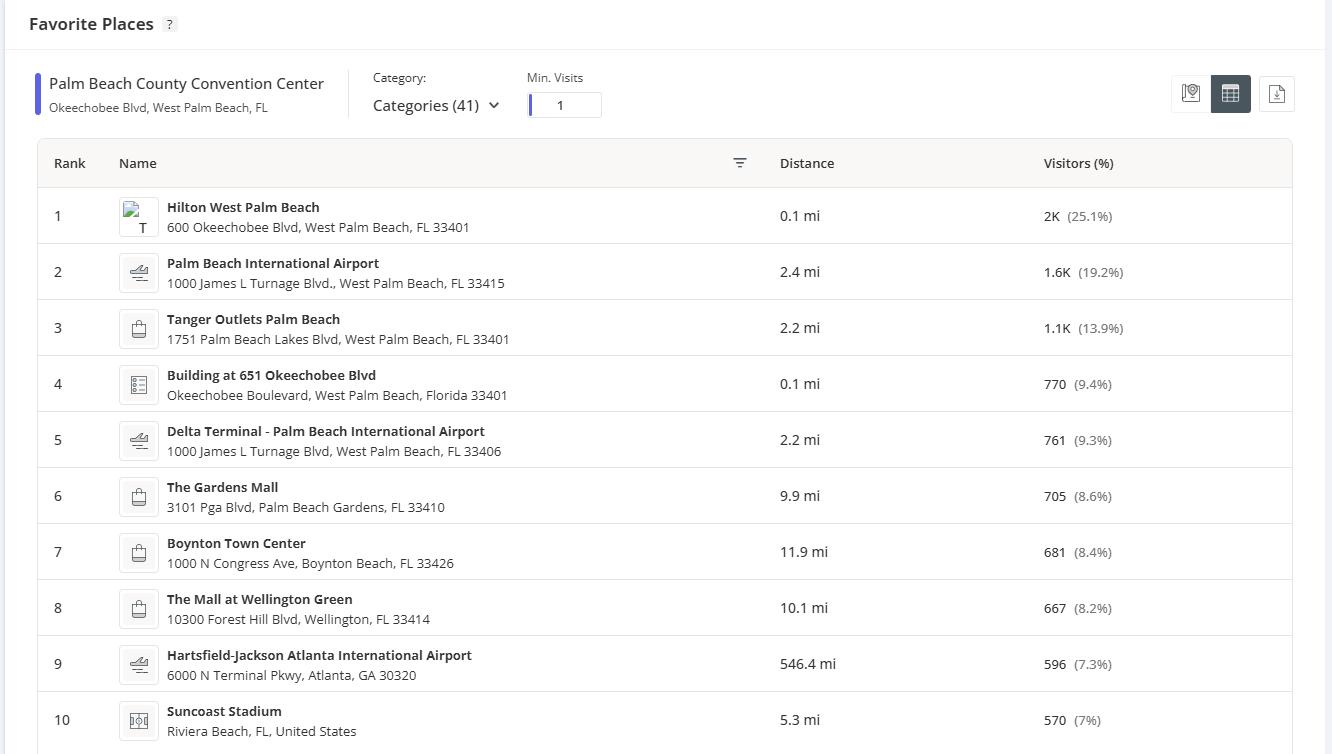This screenshot has width=1332, height=754.
Task: Open the Hilton West Palm Beach entry
Action: [x=243, y=207]
